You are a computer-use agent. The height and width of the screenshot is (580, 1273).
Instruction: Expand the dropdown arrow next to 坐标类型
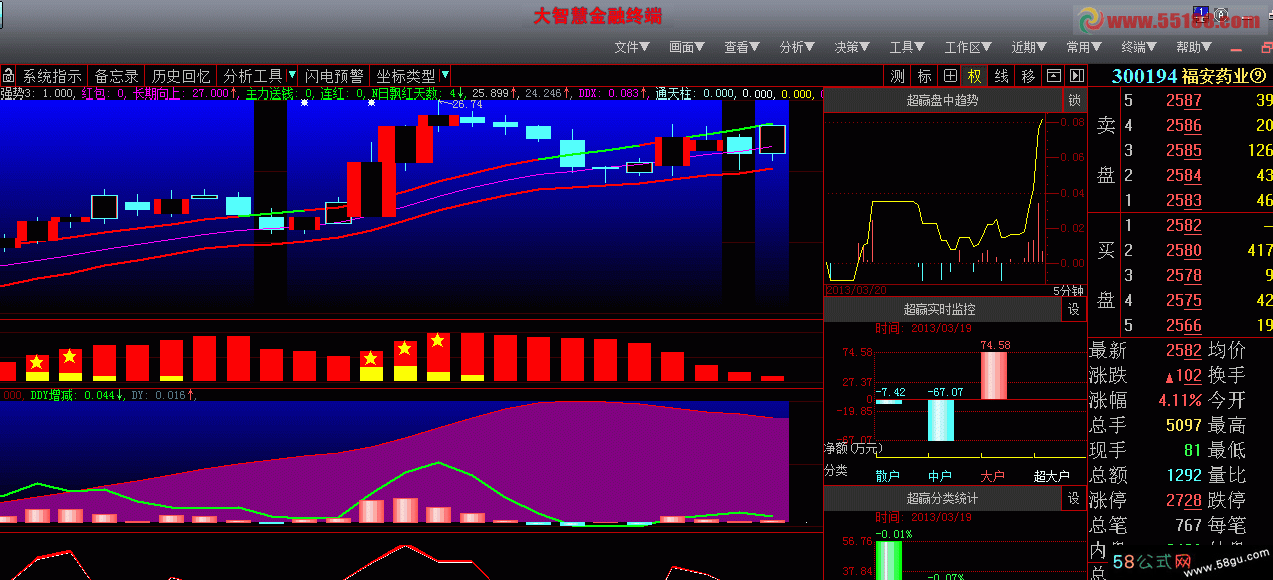coord(445,76)
